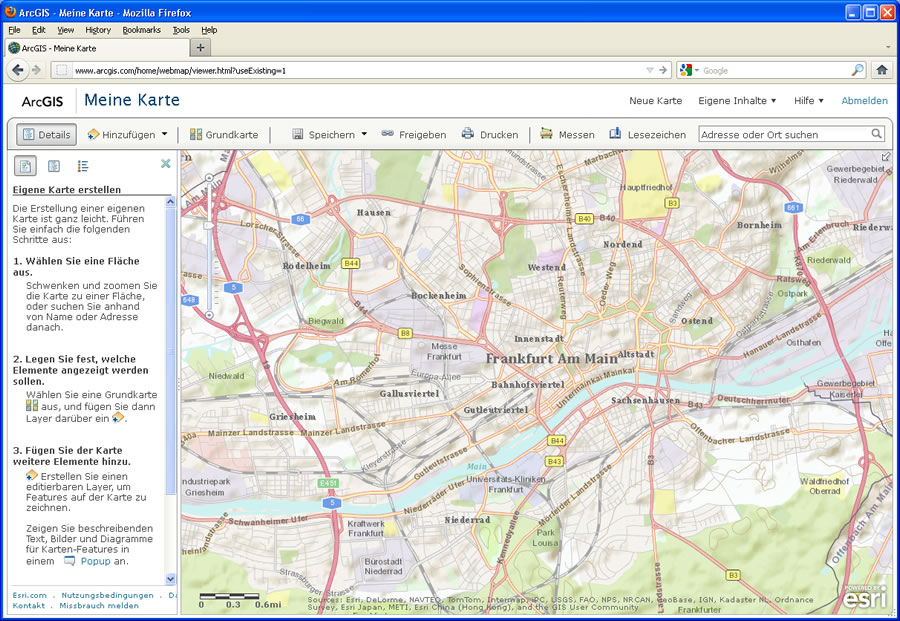Screen dimensions: 900x621
Task: Click the Abmelden sign-out link
Action: tap(864, 101)
